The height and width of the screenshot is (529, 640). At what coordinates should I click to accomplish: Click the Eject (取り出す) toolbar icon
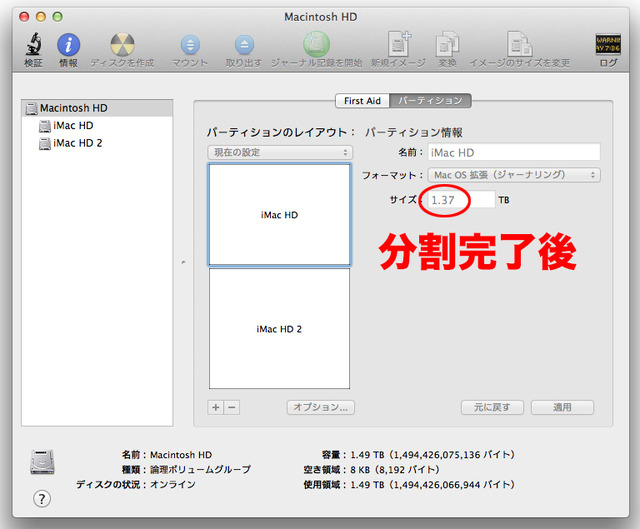244,45
